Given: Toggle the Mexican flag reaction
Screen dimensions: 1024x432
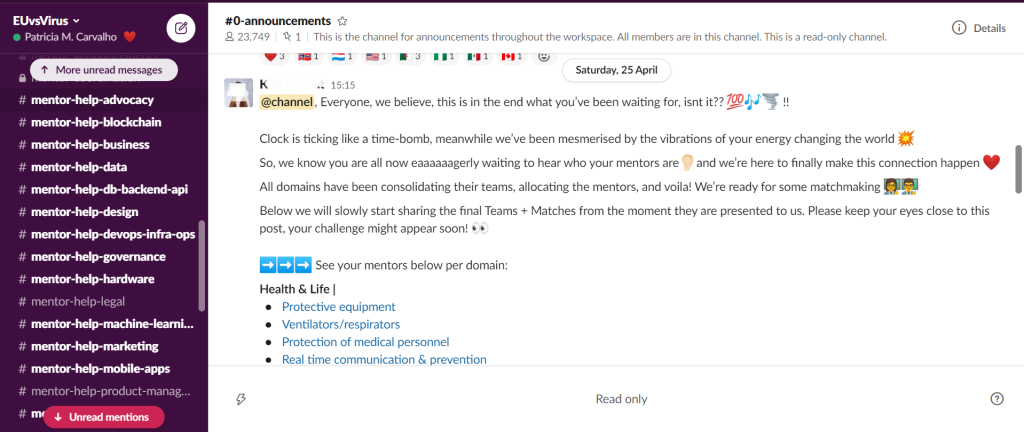Looking at the screenshot, I should (474, 56).
